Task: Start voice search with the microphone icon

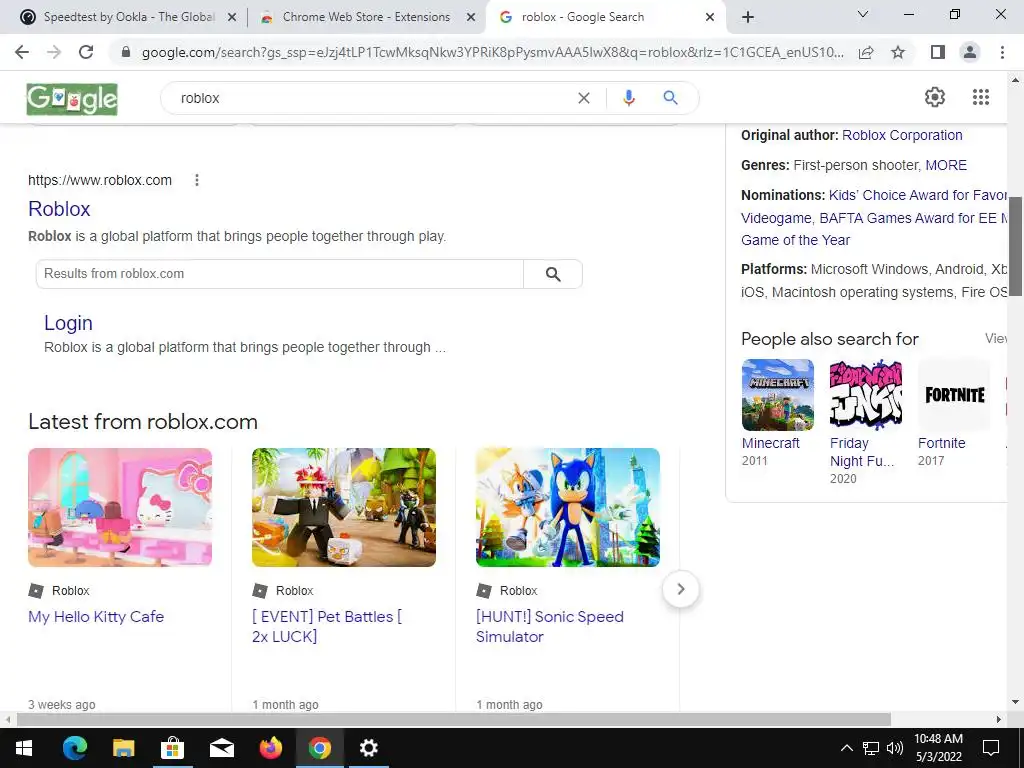Action: coord(628,98)
